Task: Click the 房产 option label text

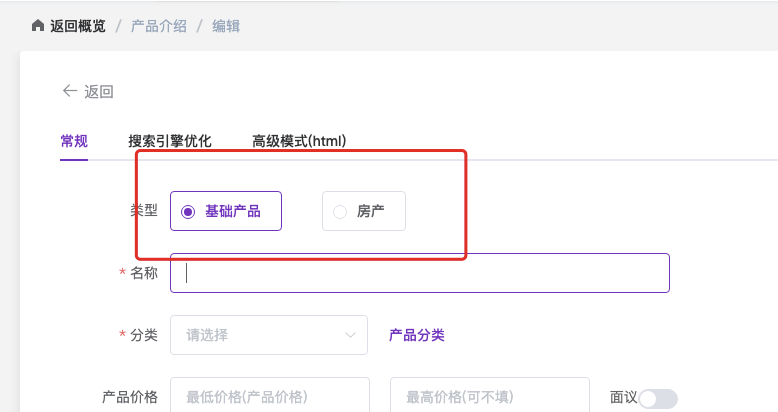Action: [x=371, y=211]
